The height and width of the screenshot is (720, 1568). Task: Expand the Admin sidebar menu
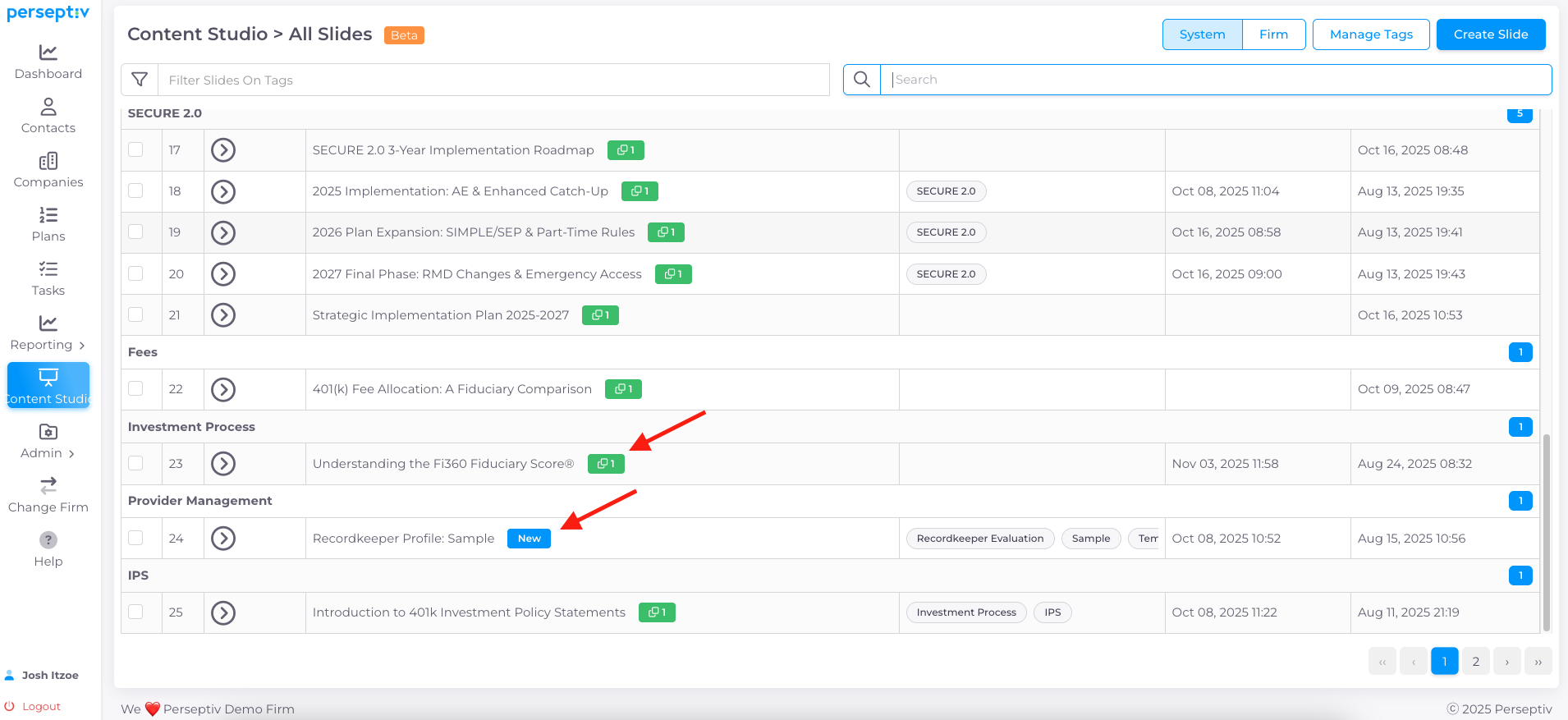48,442
